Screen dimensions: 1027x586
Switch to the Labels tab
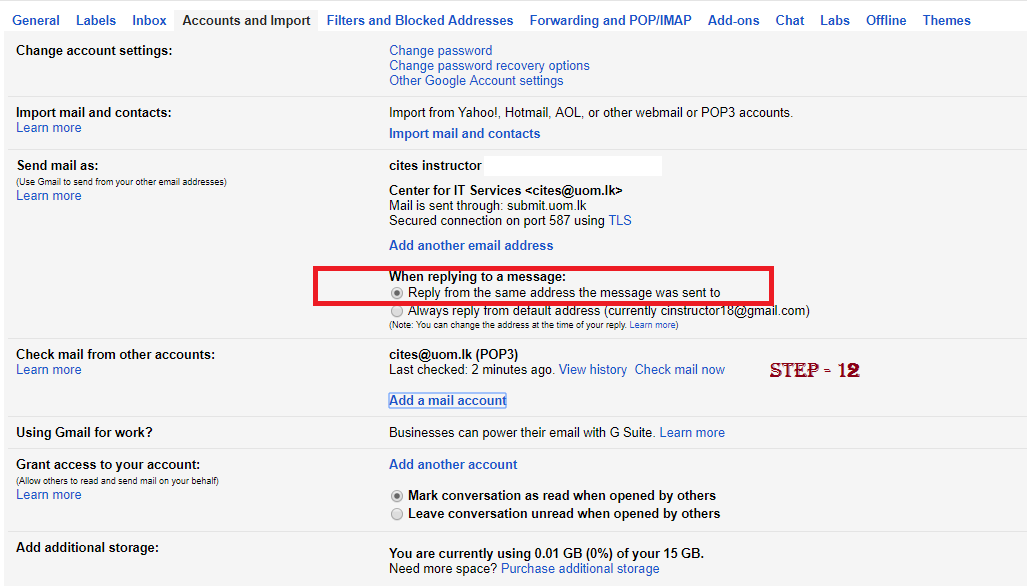[96, 20]
